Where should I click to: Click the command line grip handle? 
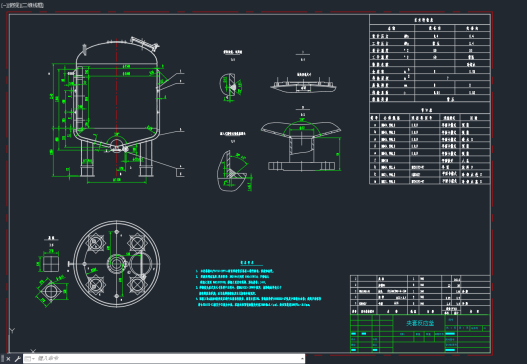point(2,359)
